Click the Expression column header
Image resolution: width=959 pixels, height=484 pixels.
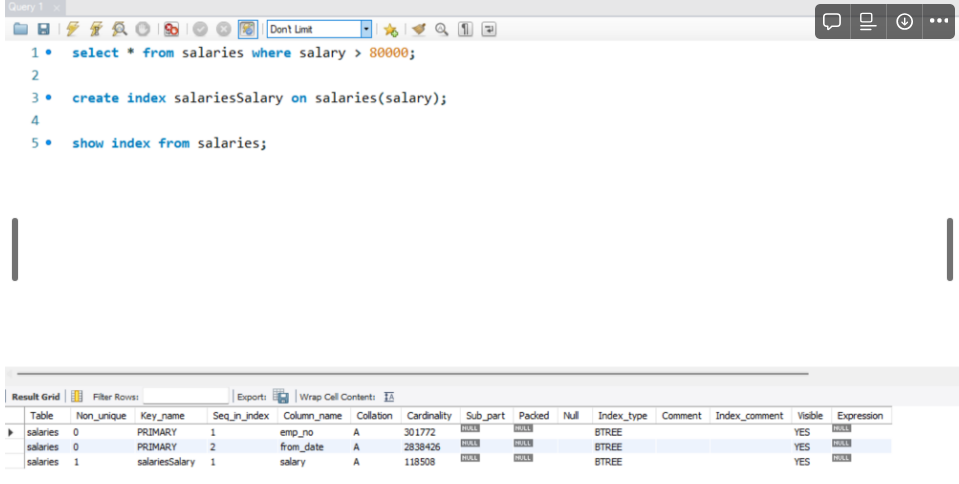860,415
